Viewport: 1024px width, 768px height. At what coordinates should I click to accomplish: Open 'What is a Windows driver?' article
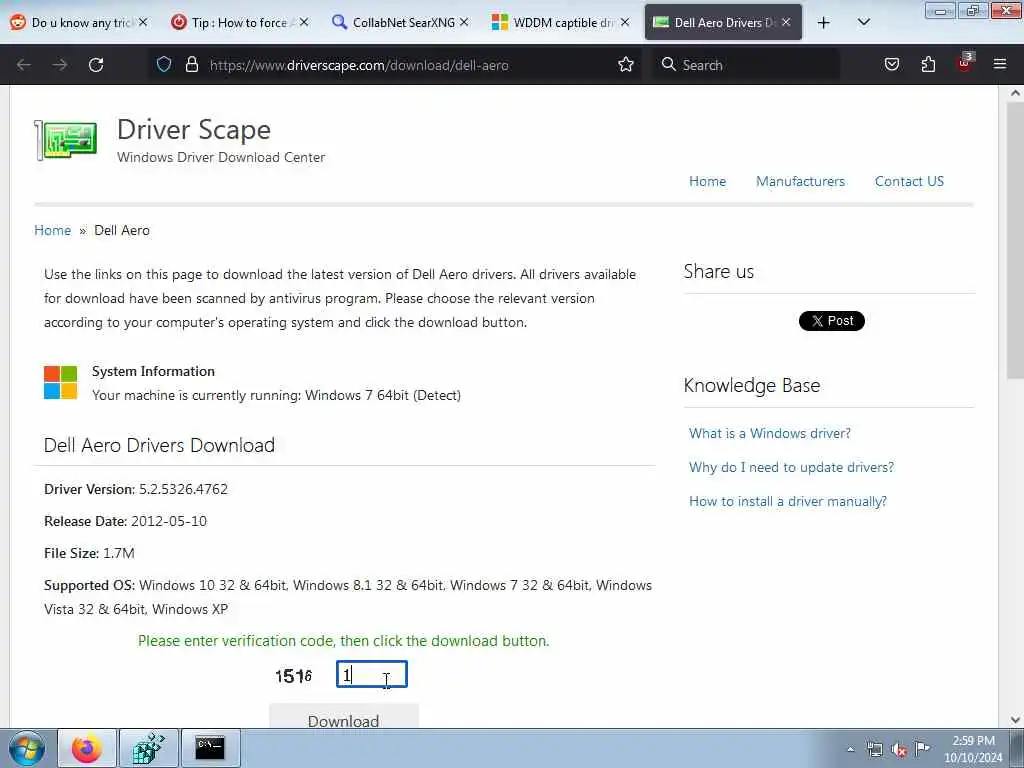(x=769, y=434)
